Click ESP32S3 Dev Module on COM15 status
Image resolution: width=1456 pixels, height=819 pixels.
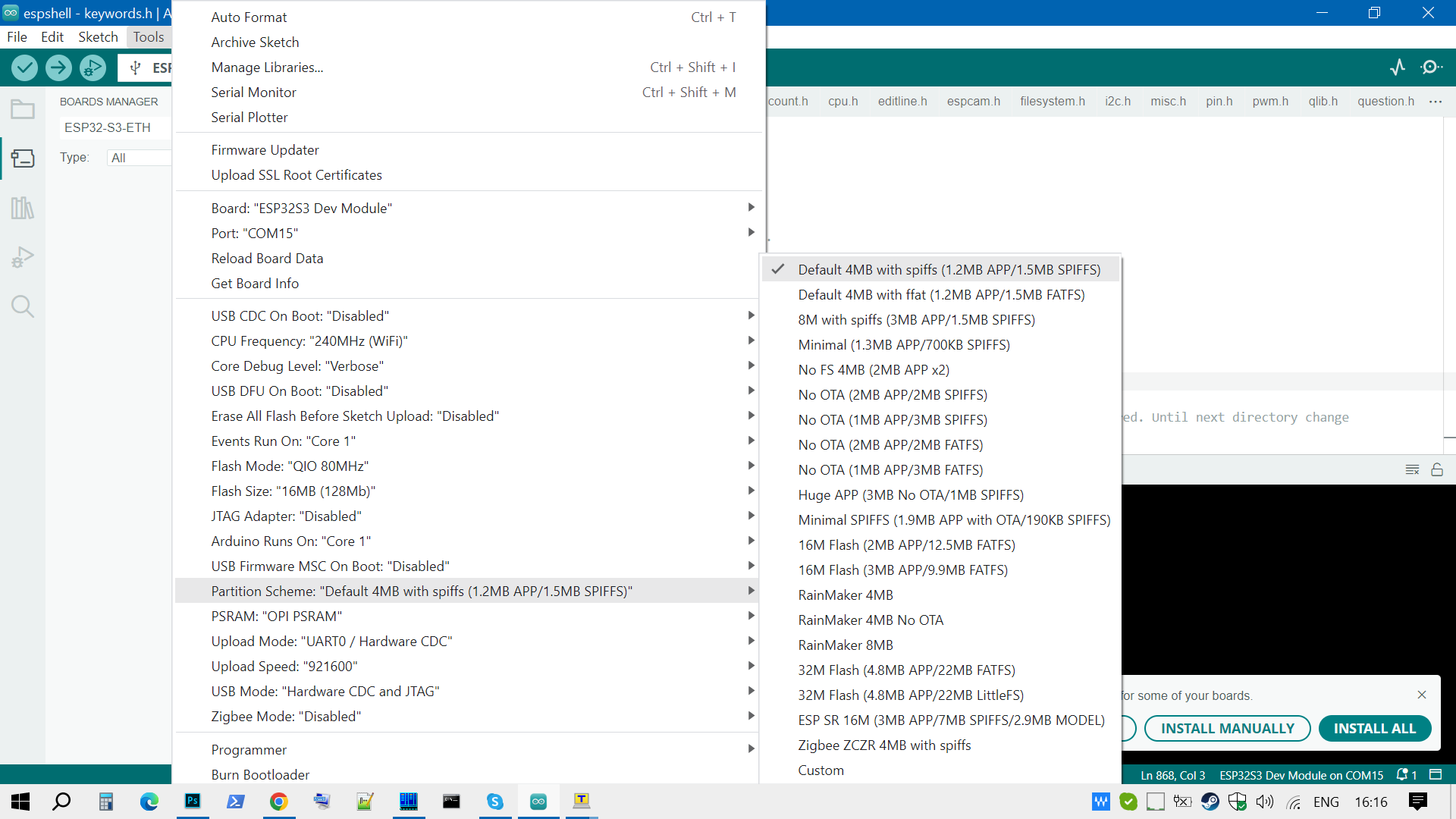pos(1301,775)
